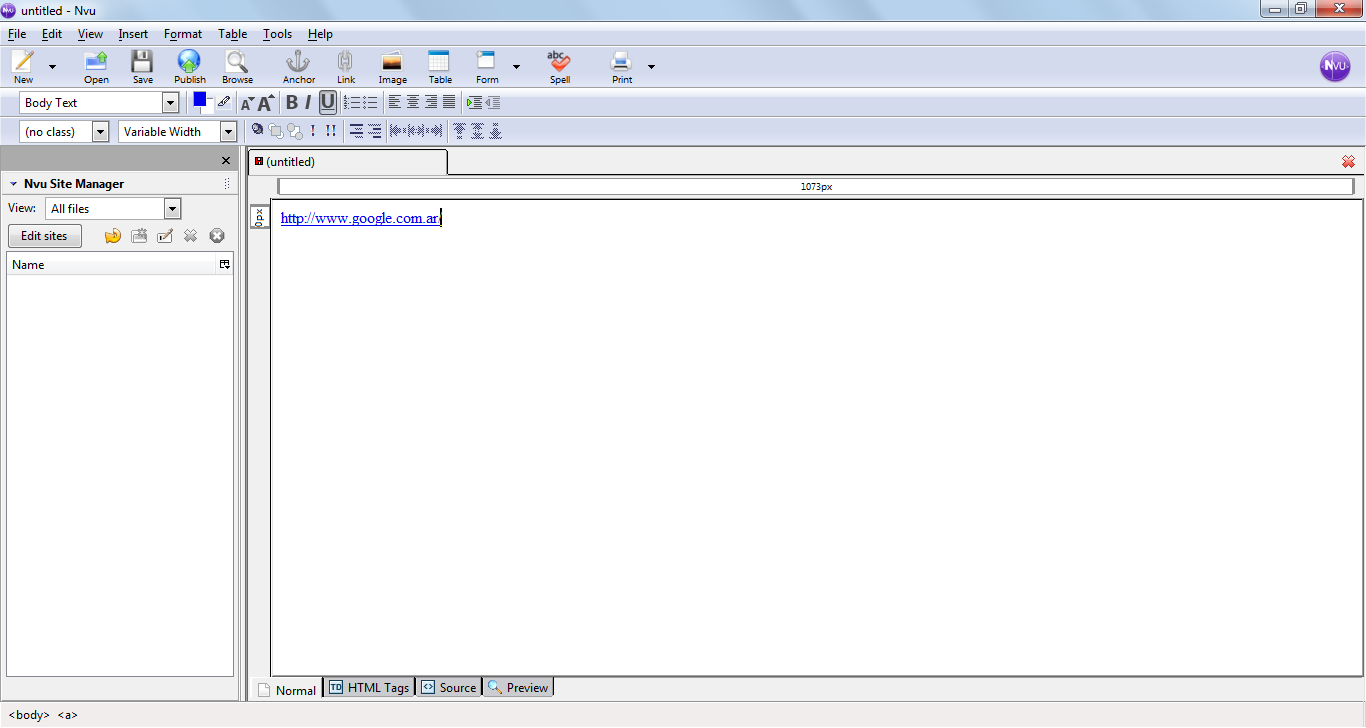Click the new folder icon in Site Manager
This screenshot has width=1366, height=728.
click(139, 236)
